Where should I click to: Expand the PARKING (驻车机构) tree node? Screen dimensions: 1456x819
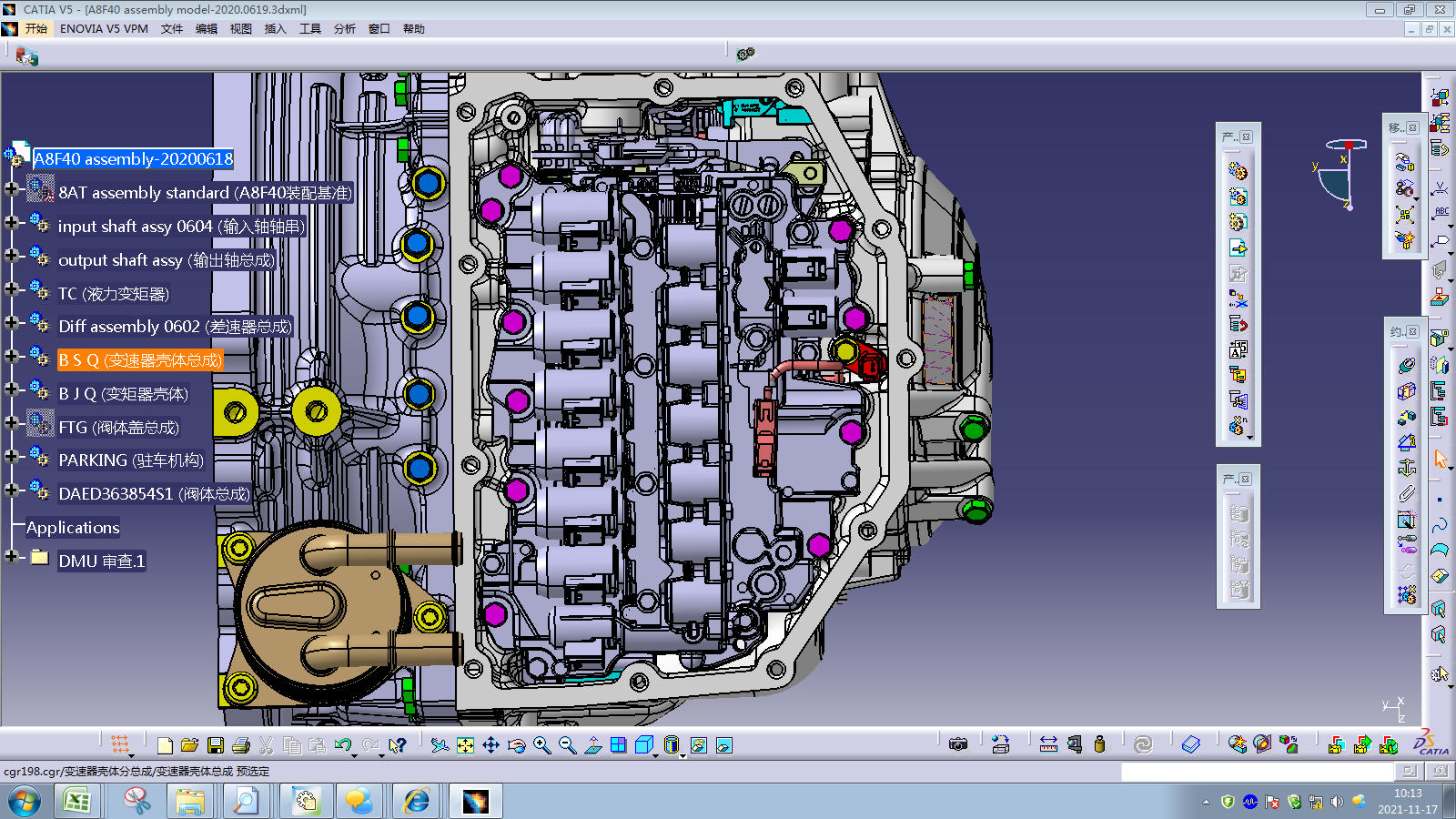12,456
